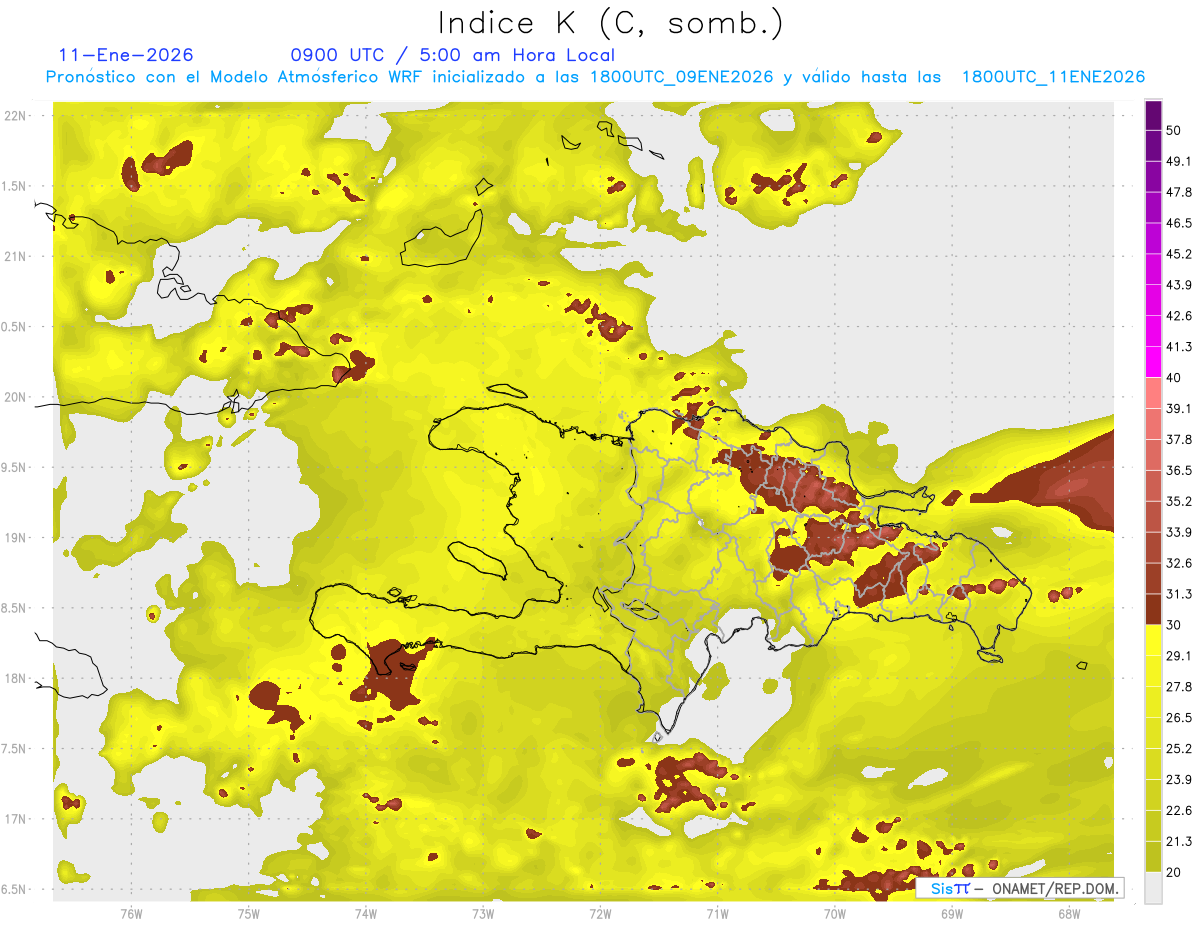Image resolution: width=1200 pixels, height=927 pixels.
Task: Click the '70W' longitude label
Action: click(835, 913)
